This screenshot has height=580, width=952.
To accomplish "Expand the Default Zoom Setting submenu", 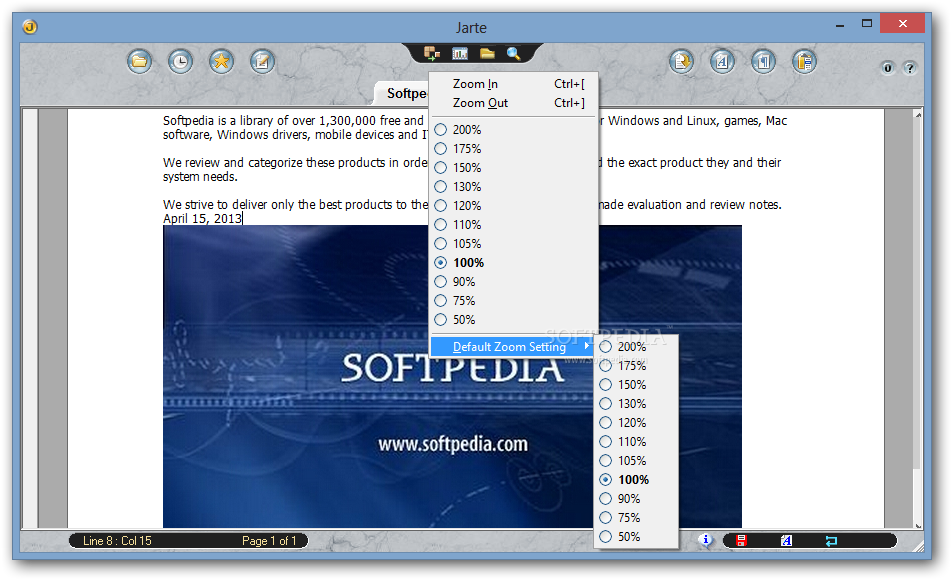I will tap(513, 347).
